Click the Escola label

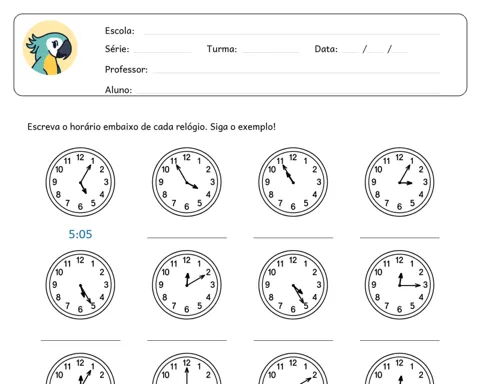[x=120, y=31]
